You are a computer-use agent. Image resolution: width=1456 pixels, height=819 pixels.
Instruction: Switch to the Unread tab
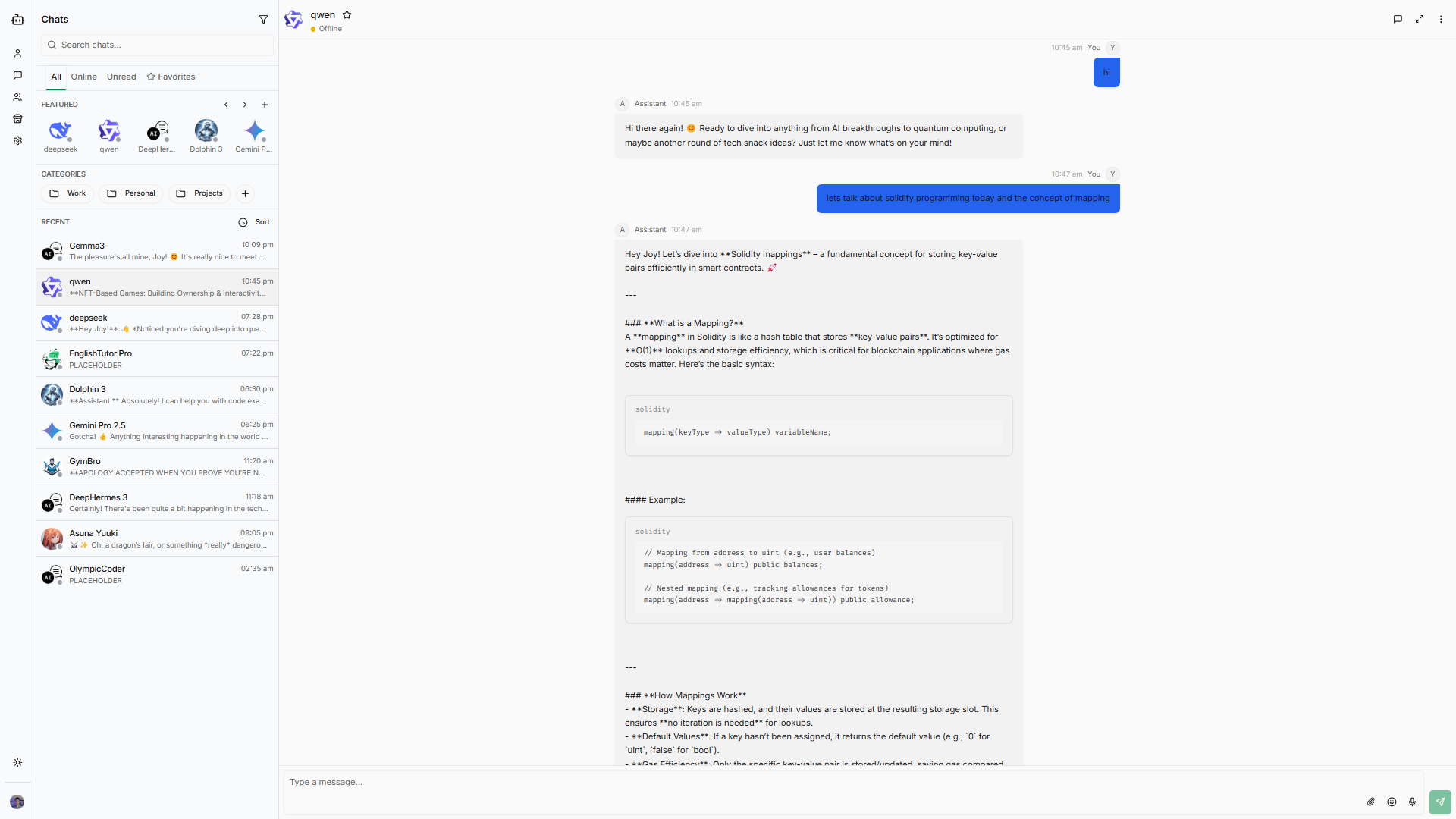tap(121, 77)
